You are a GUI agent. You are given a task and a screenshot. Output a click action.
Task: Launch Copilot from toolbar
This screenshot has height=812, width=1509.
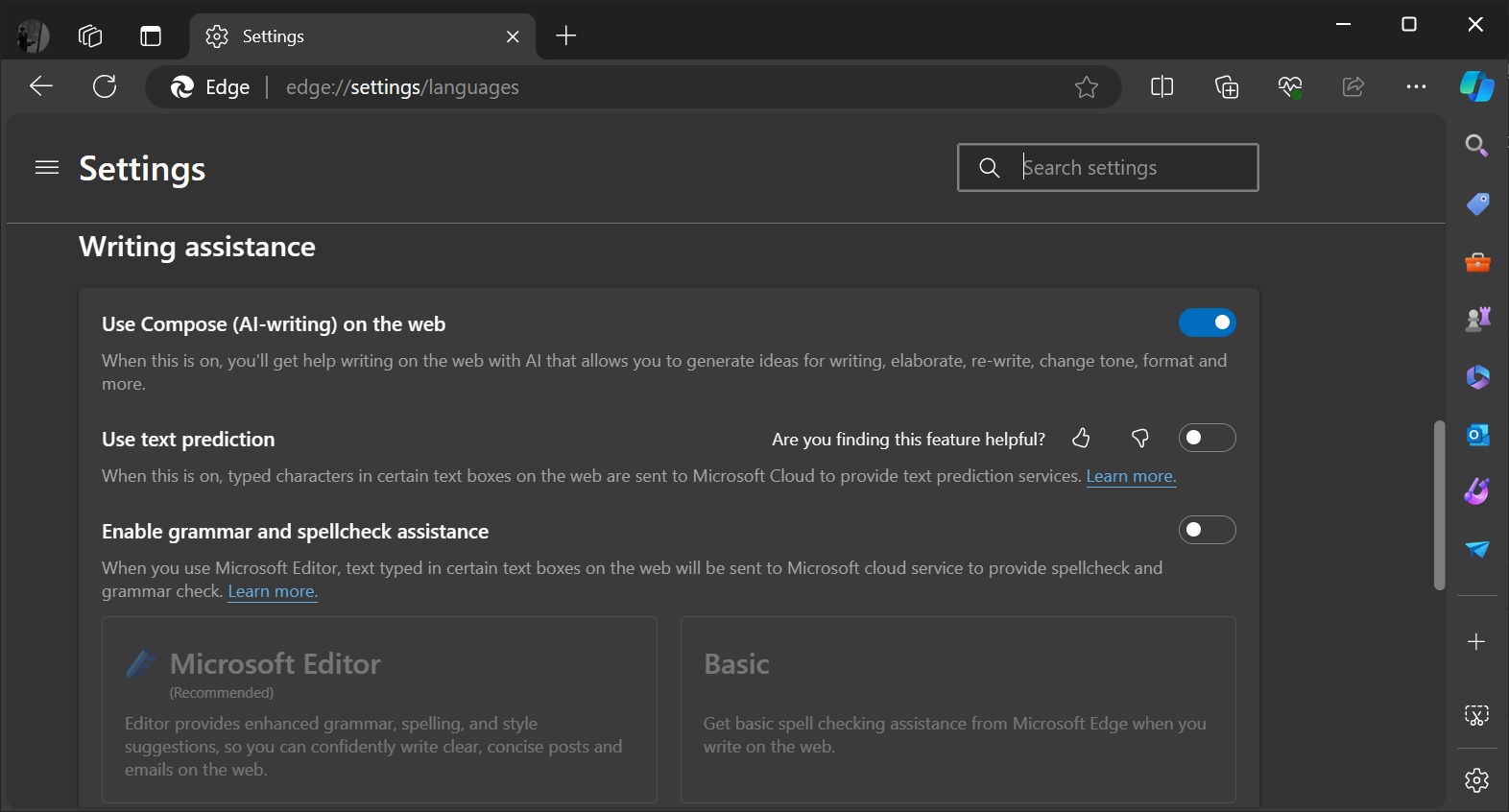tap(1476, 86)
